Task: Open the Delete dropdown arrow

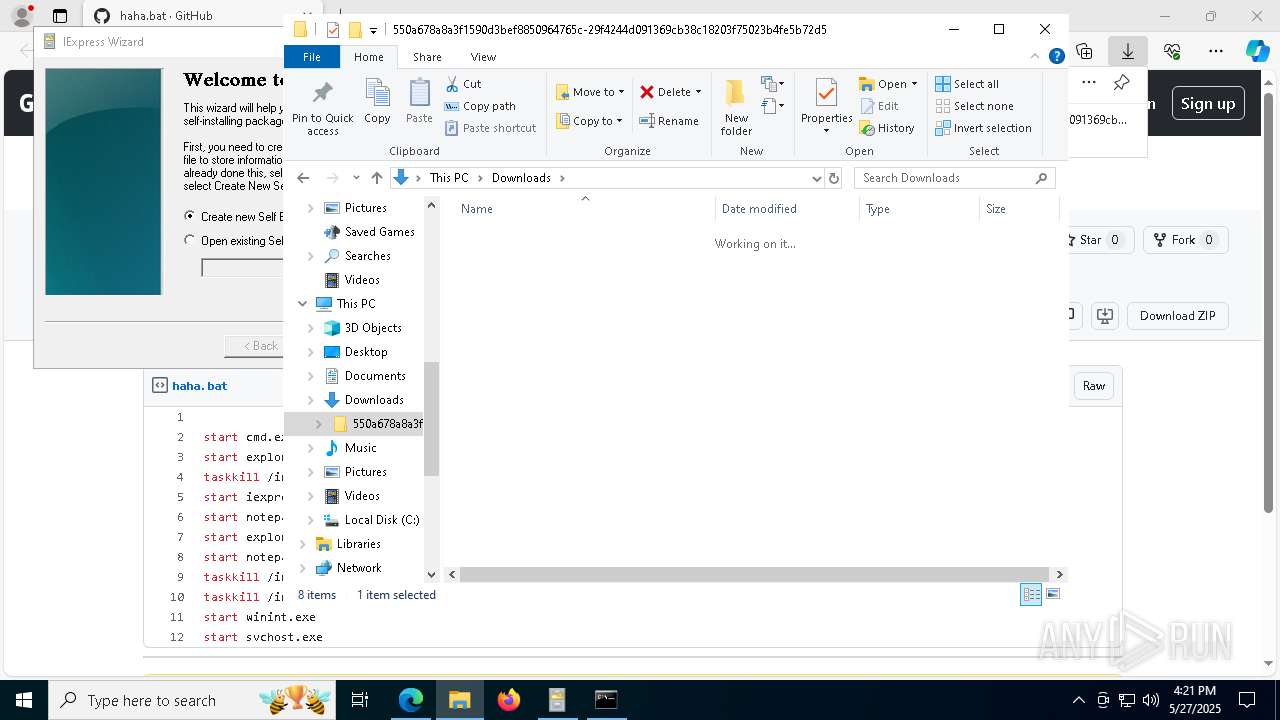Action: 698,92
